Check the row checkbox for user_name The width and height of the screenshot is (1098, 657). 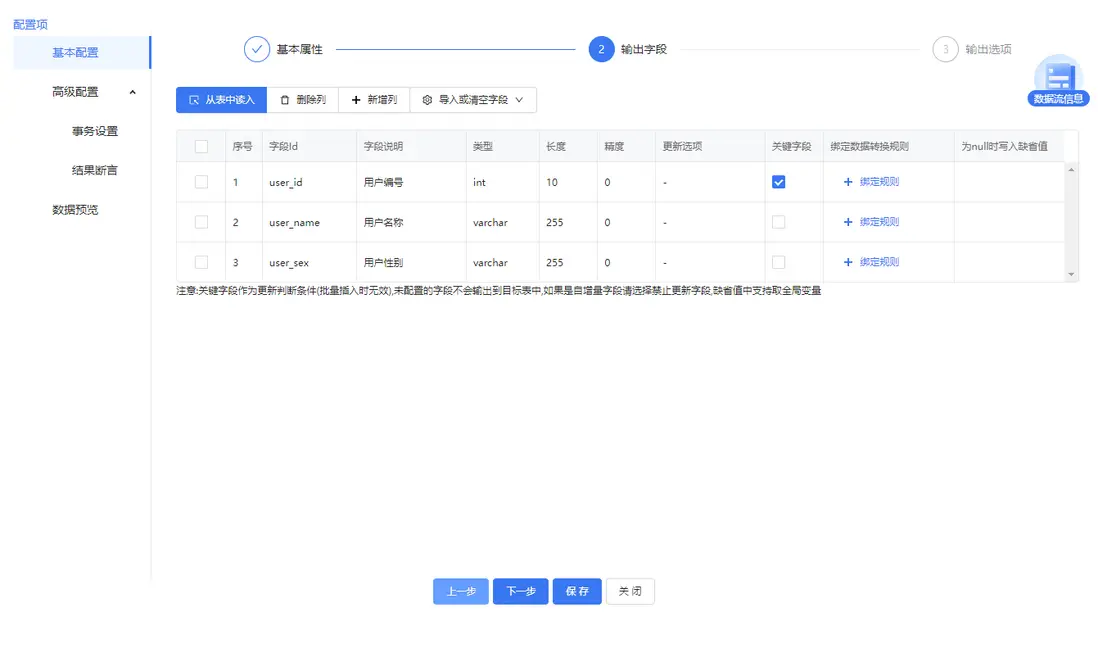(201, 221)
